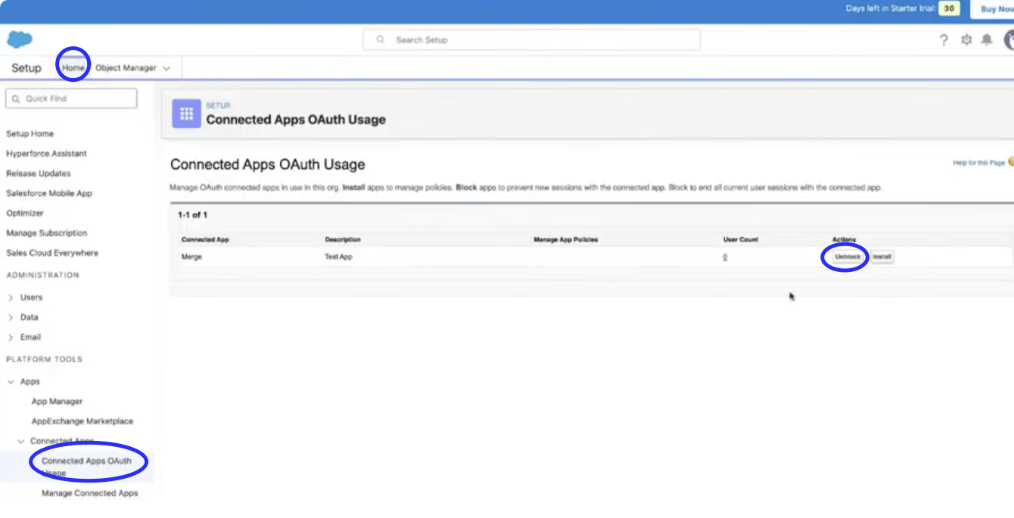Click the search magnifier in Search Setup
Screen dimensions: 1014x518
point(380,39)
